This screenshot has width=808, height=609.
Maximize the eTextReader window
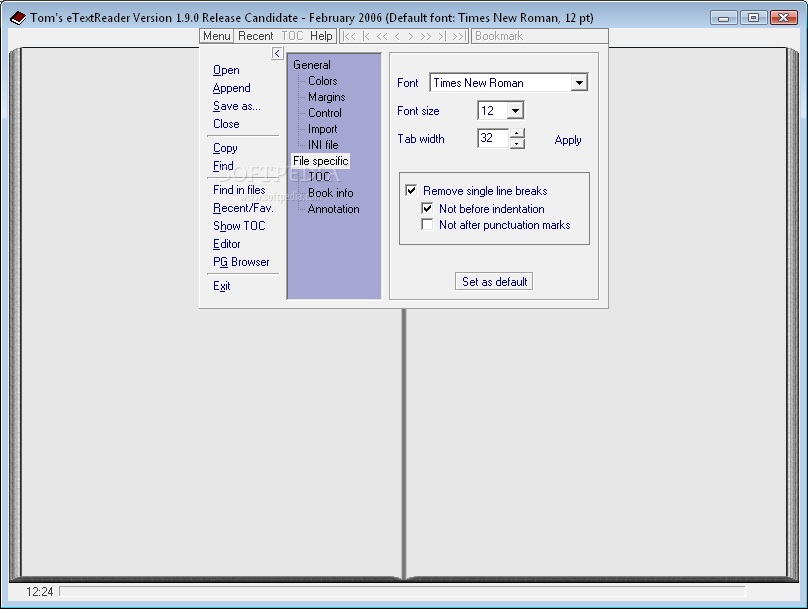click(x=753, y=18)
